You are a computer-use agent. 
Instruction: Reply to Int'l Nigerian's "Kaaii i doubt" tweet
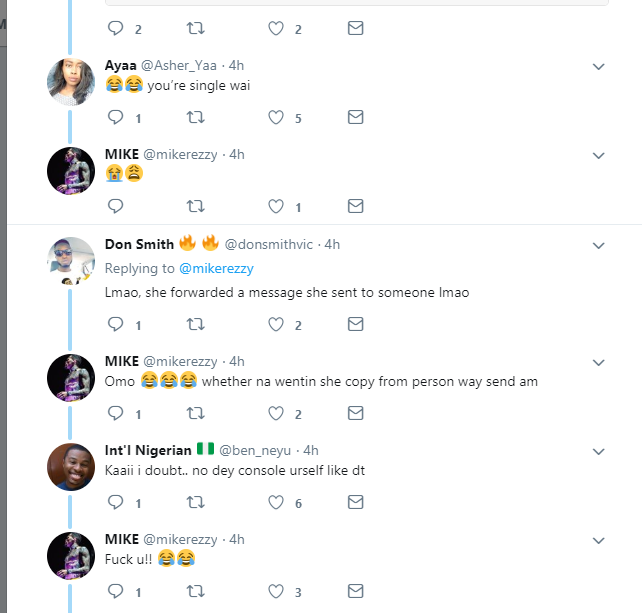tap(114, 503)
